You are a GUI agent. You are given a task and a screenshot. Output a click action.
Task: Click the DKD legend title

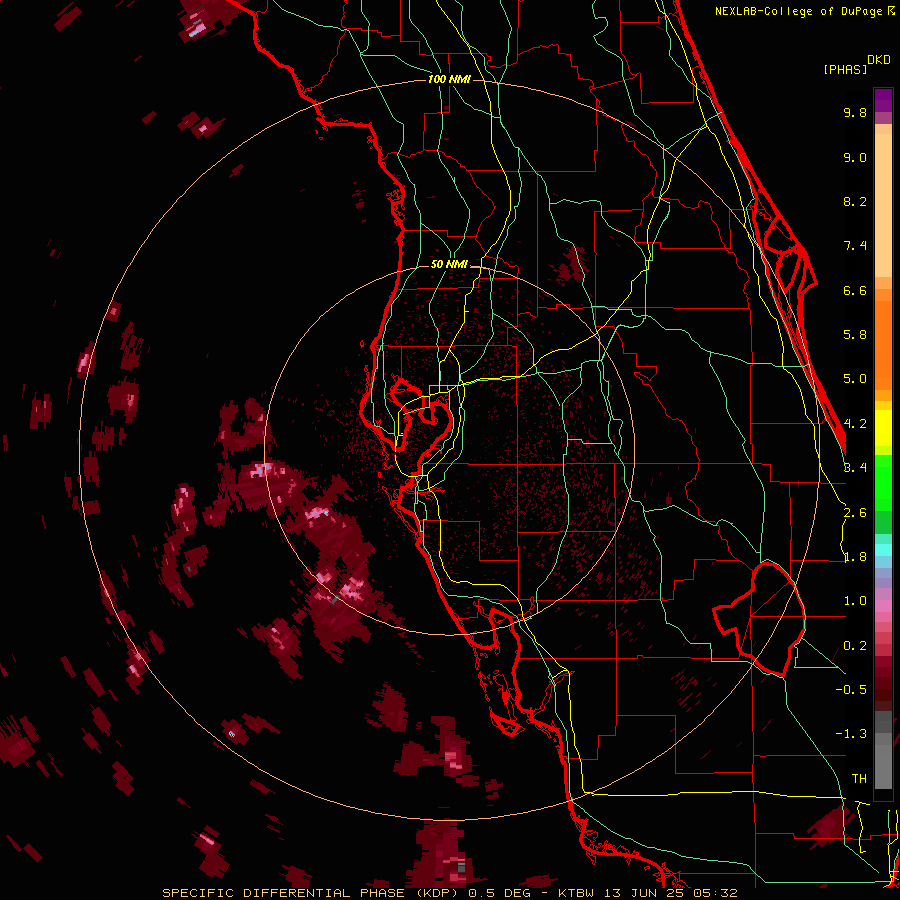[x=879, y=60]
